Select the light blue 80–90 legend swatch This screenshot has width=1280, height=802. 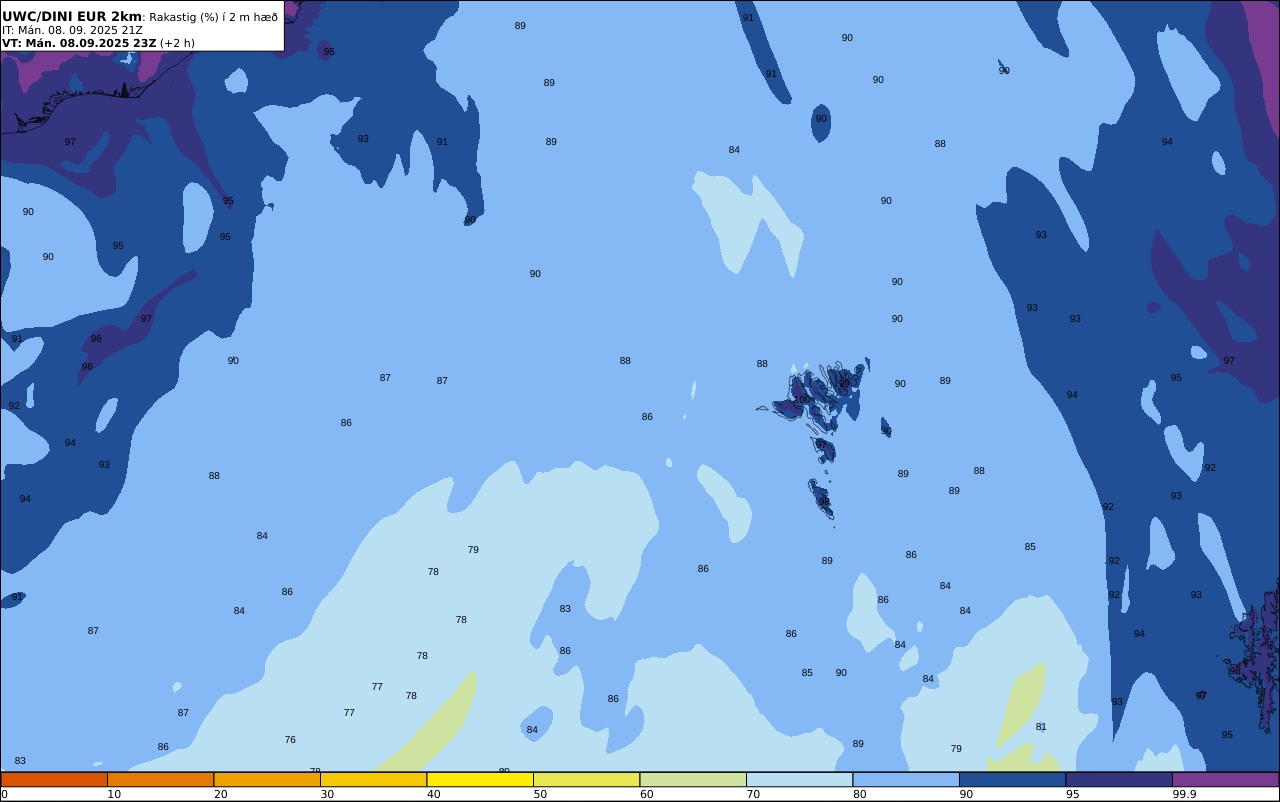click(906, 779)
